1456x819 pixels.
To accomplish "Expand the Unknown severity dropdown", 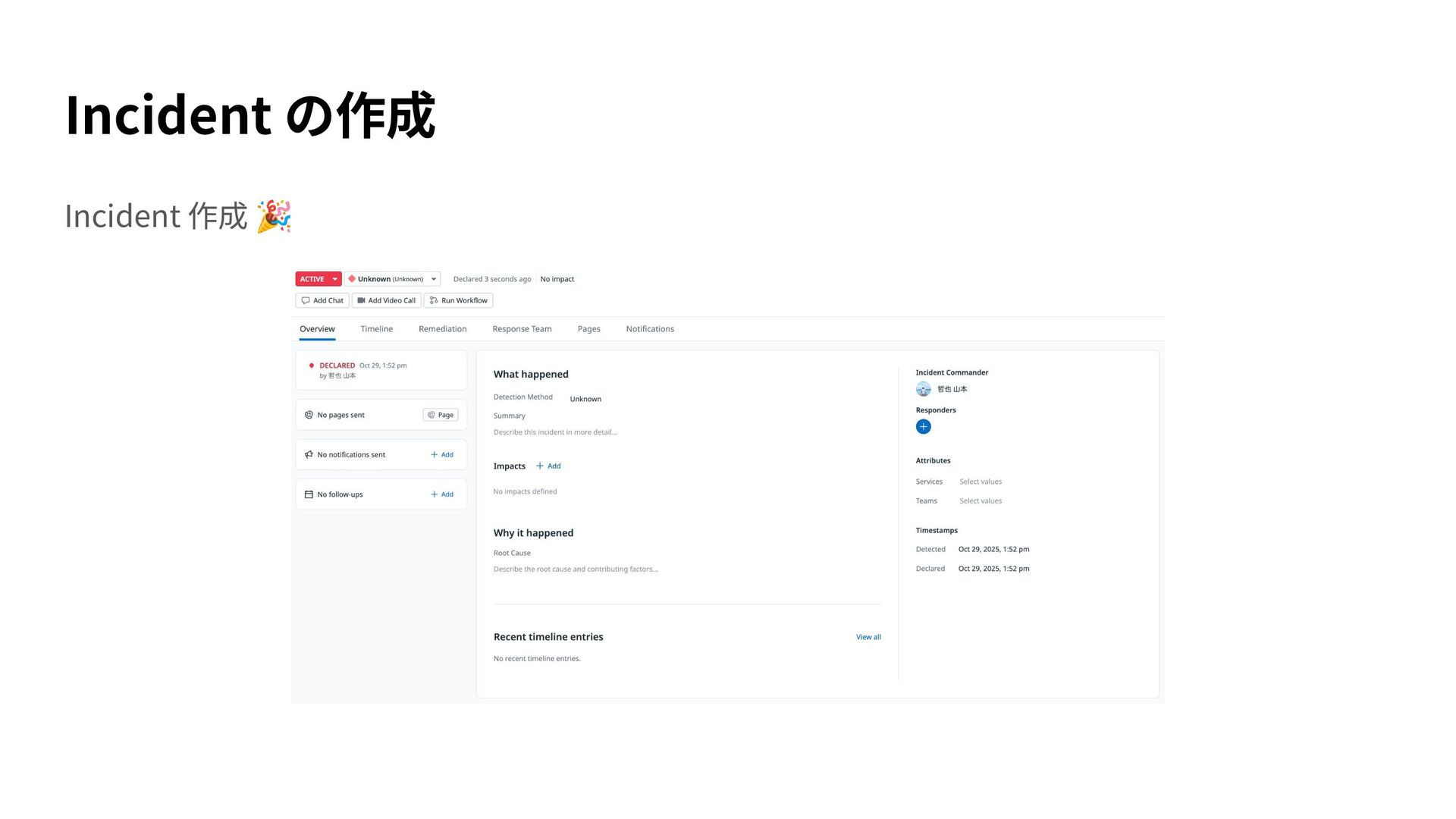I will [433, 279].
